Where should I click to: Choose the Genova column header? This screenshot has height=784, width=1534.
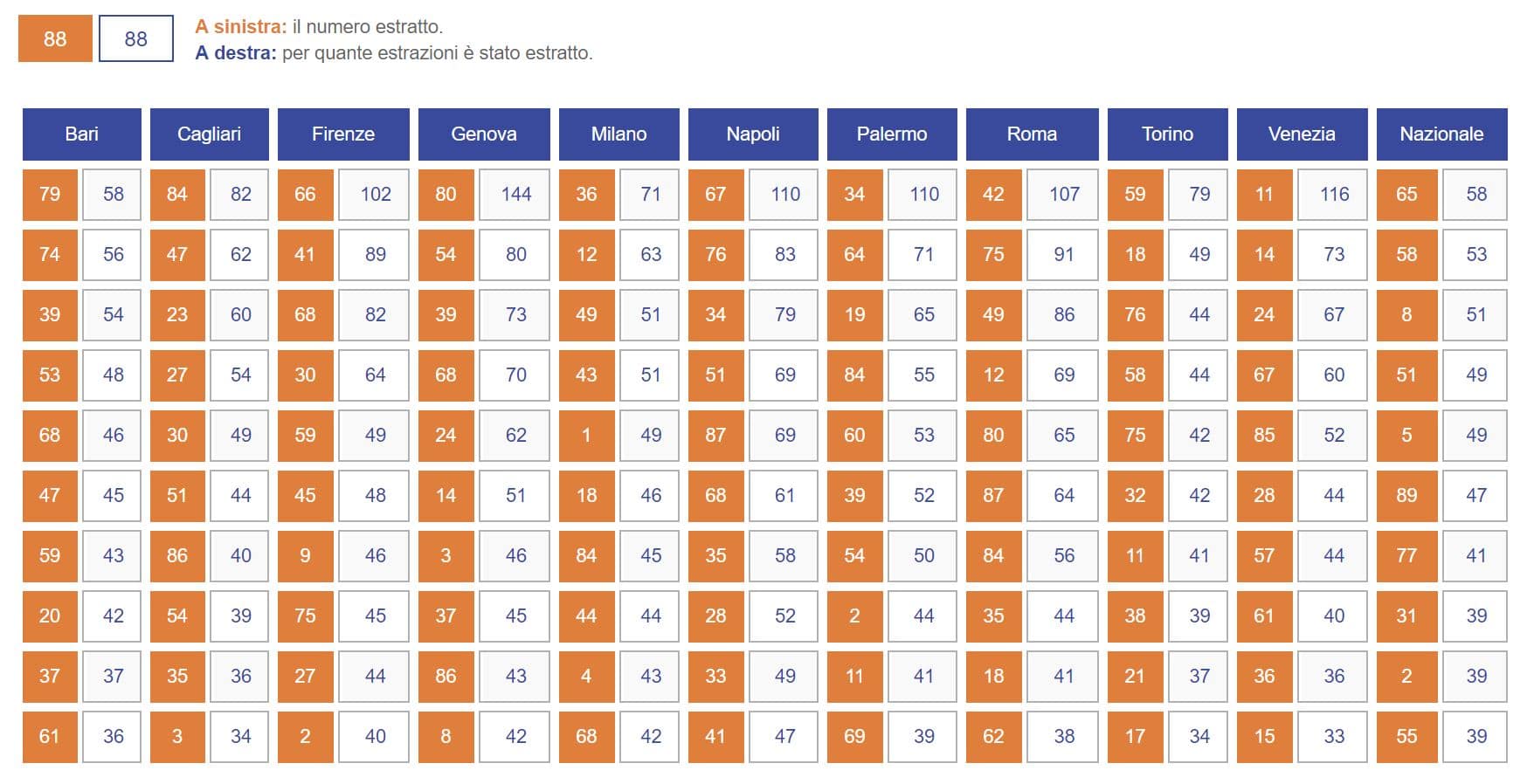coord(484,134)
